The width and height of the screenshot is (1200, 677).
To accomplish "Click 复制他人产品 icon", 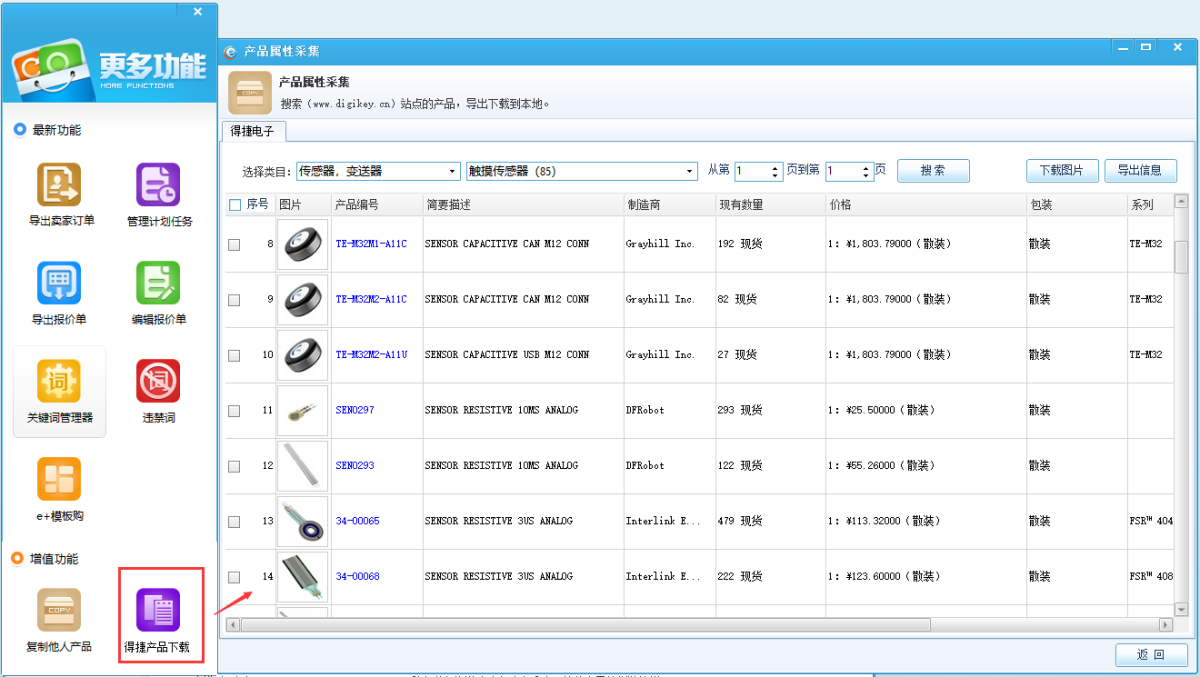I will [x=59, y=610].
